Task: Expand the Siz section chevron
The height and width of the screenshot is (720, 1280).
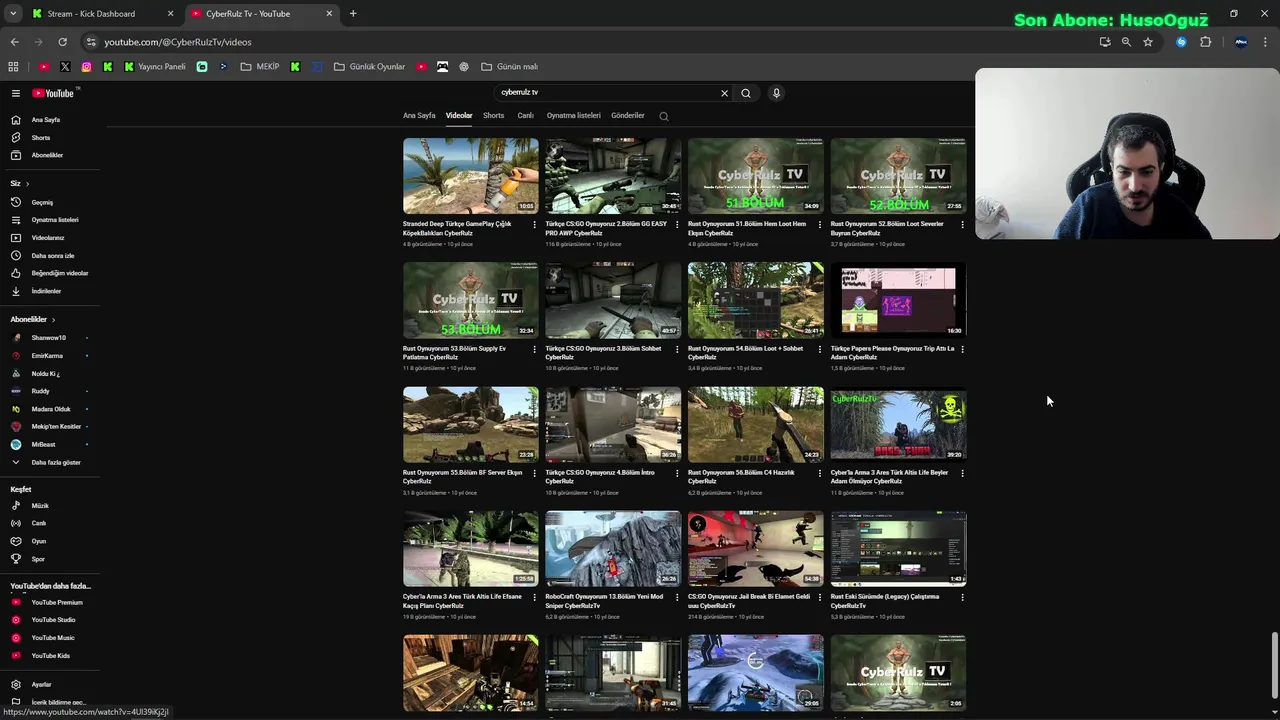Action: (27, 184)
